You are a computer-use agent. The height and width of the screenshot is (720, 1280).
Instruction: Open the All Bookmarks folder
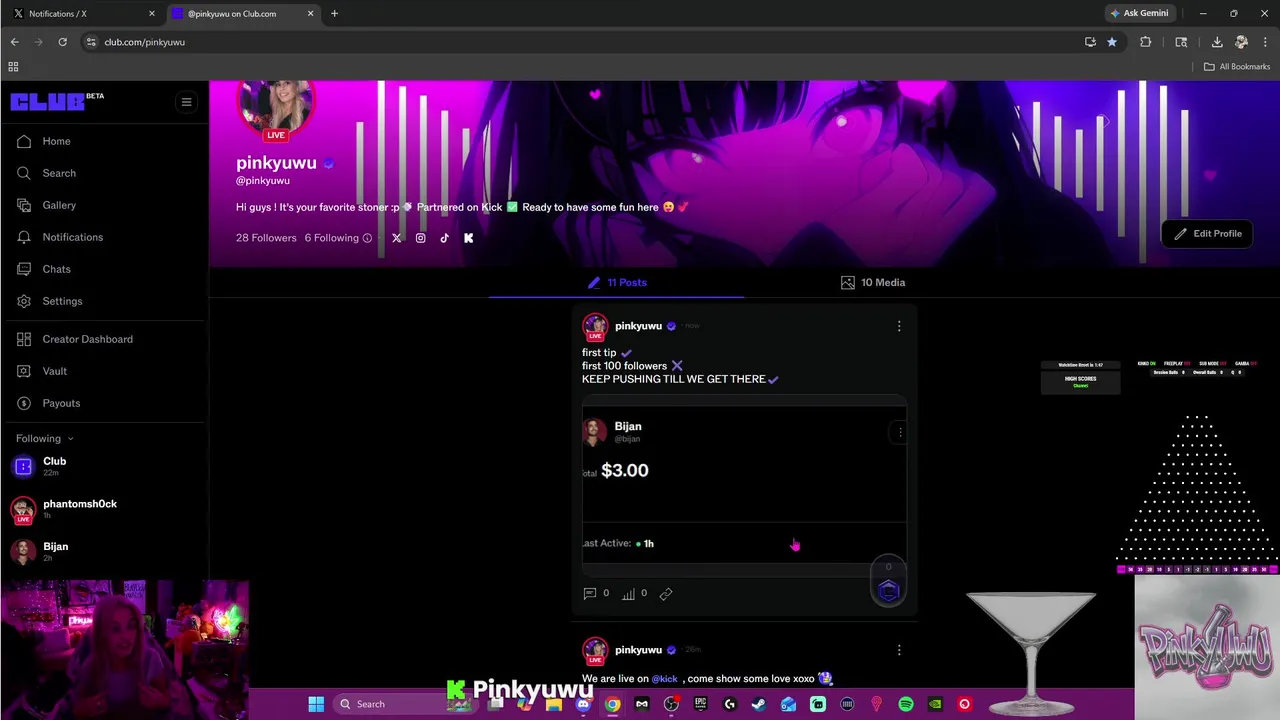pos(1236,67)
